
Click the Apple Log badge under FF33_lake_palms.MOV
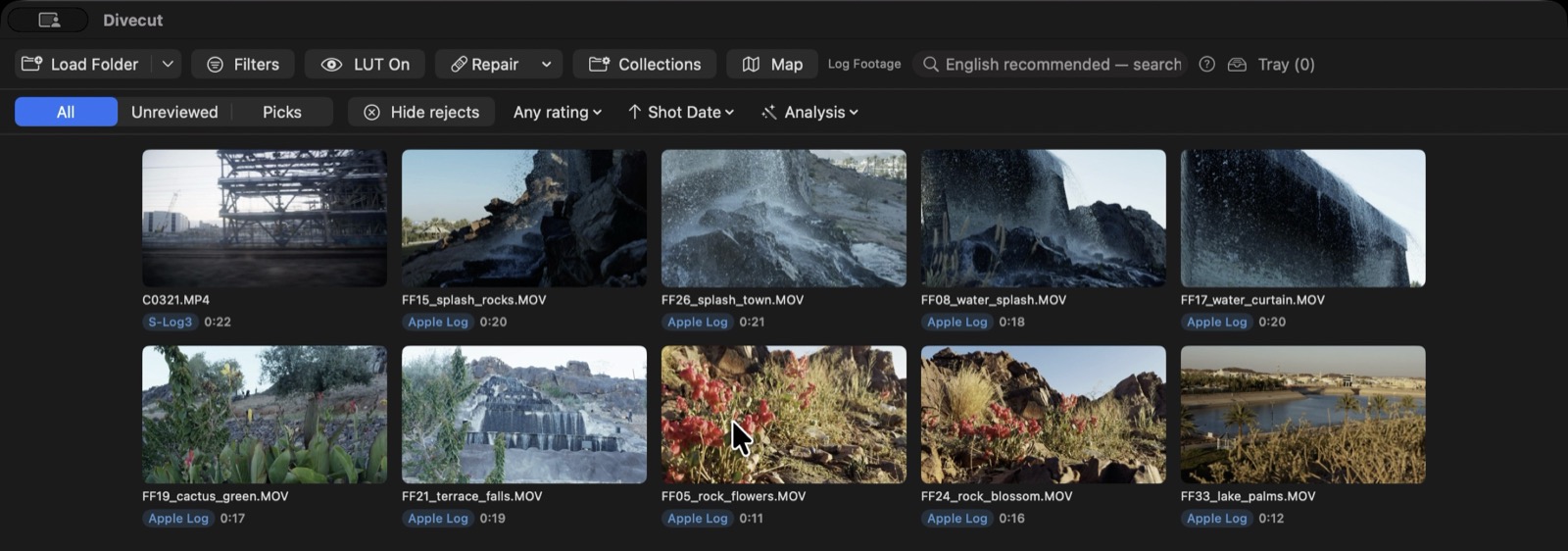(1217, 518)
